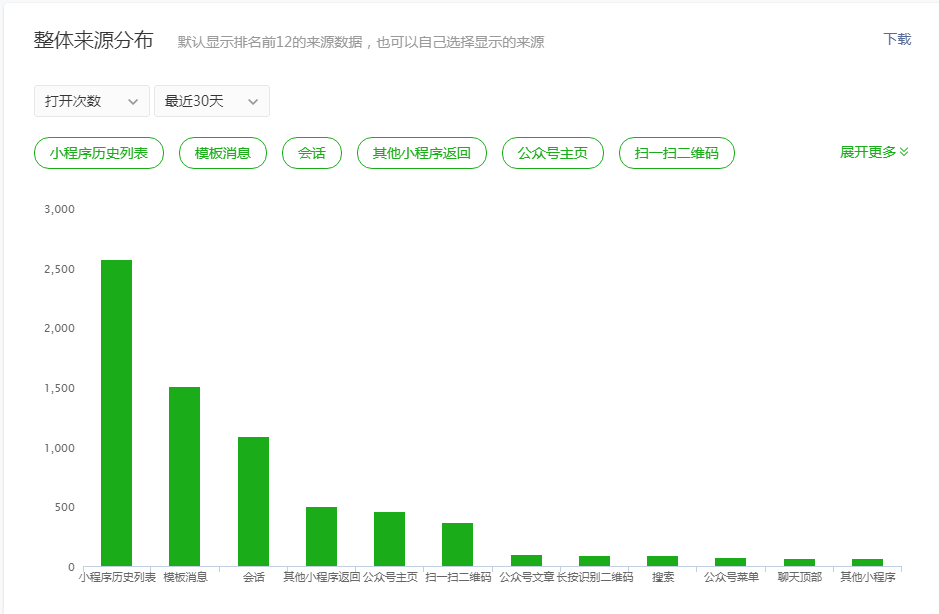Viewport: 939px width, 614px height.
Task: Expand more sources via 展开更多
Action: tap(873, 152)
